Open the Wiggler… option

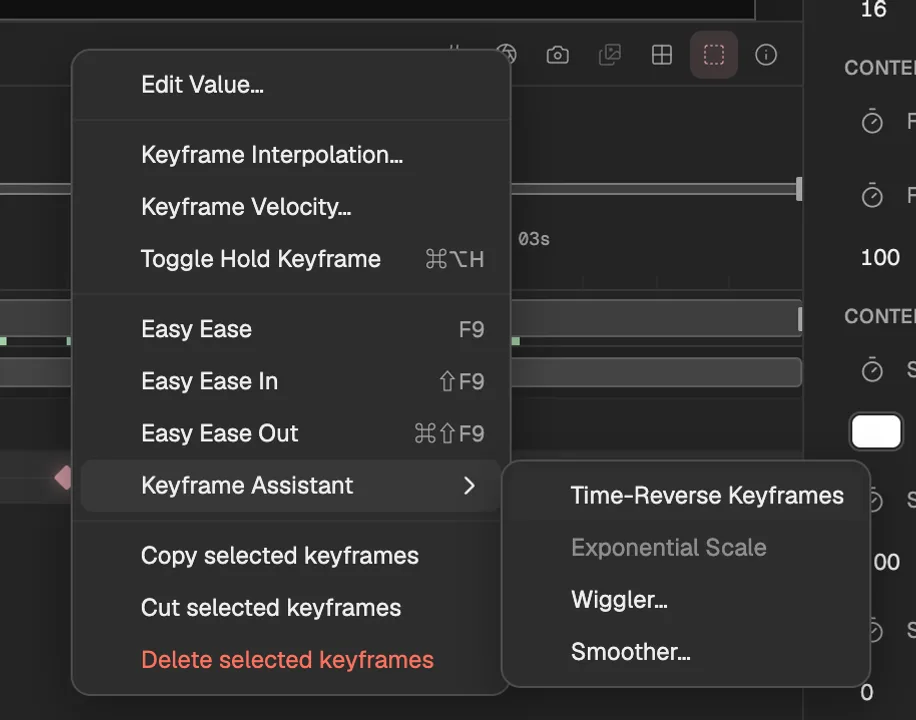click(x=686, y=600)
